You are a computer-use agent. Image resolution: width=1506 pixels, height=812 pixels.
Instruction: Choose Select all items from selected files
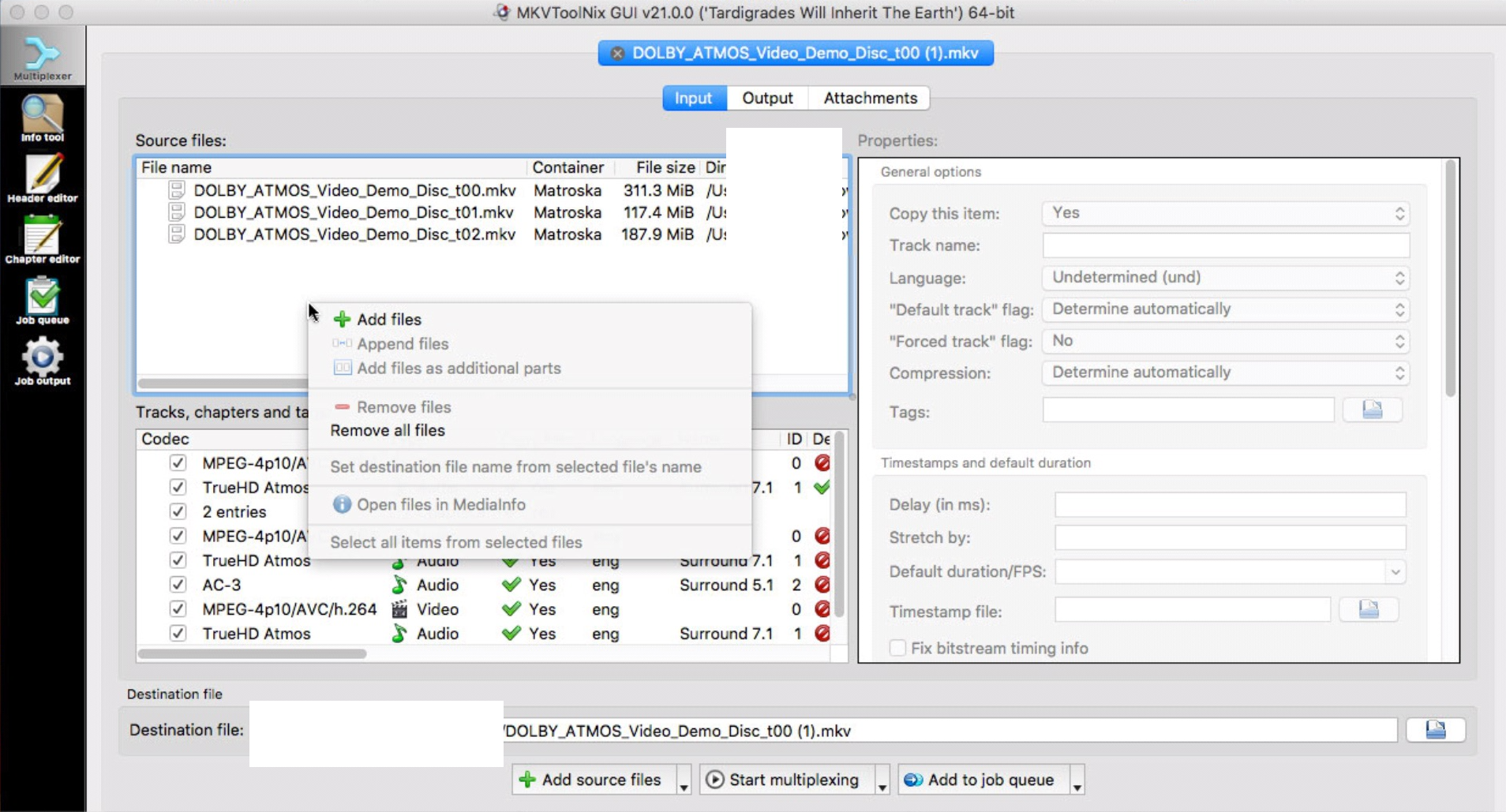tap(530, 542)
